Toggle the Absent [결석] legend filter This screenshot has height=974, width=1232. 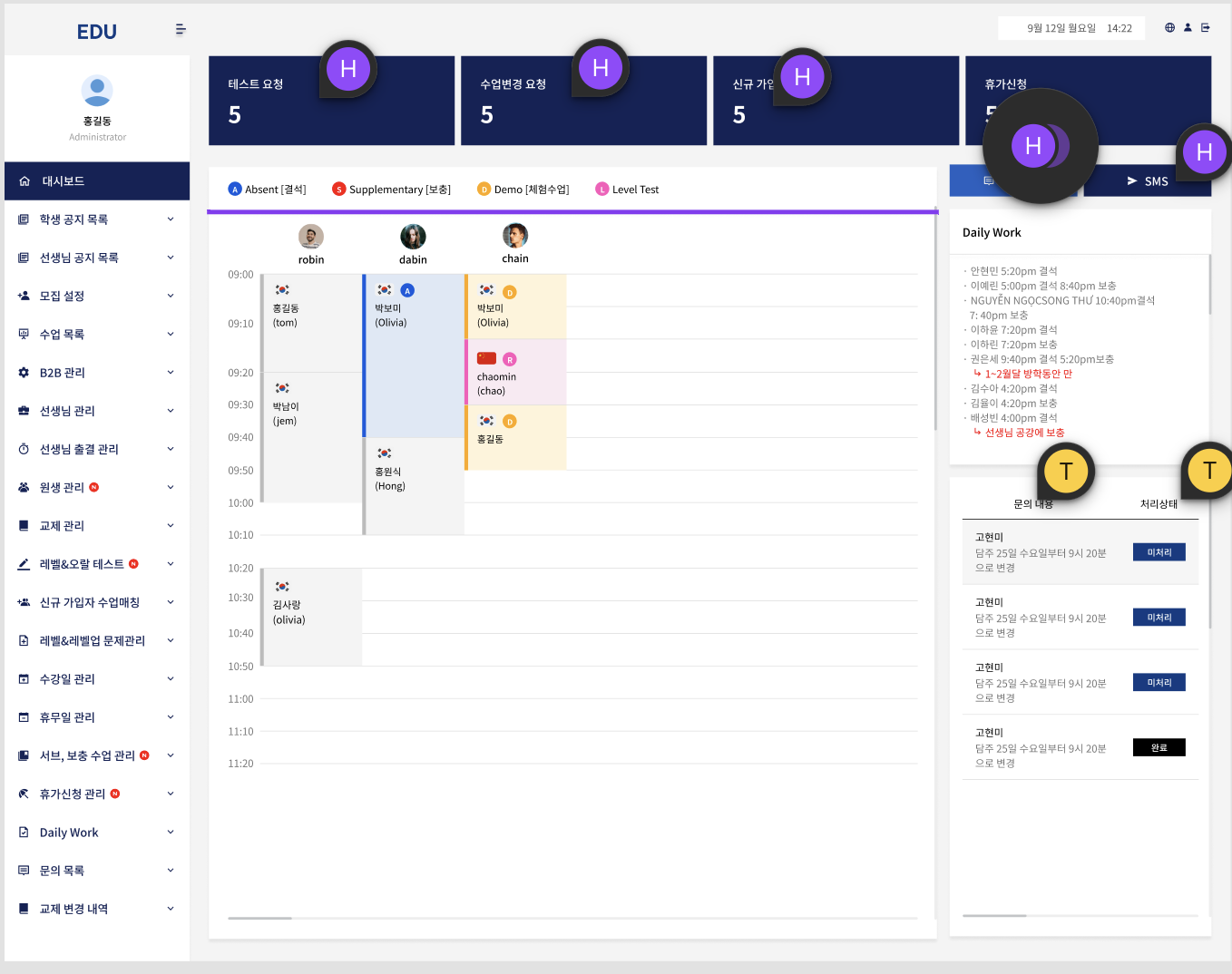point(266,189)
